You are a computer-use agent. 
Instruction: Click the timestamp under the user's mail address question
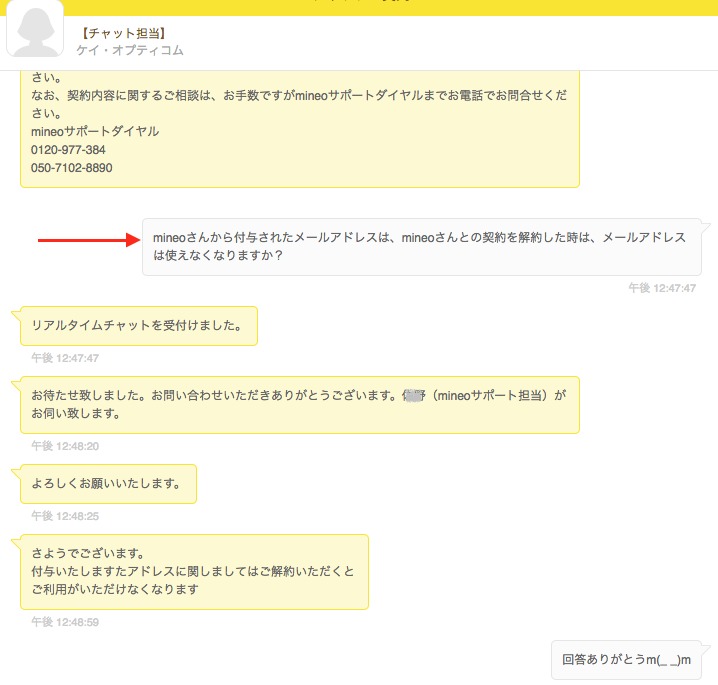click(x=662, y=288)
